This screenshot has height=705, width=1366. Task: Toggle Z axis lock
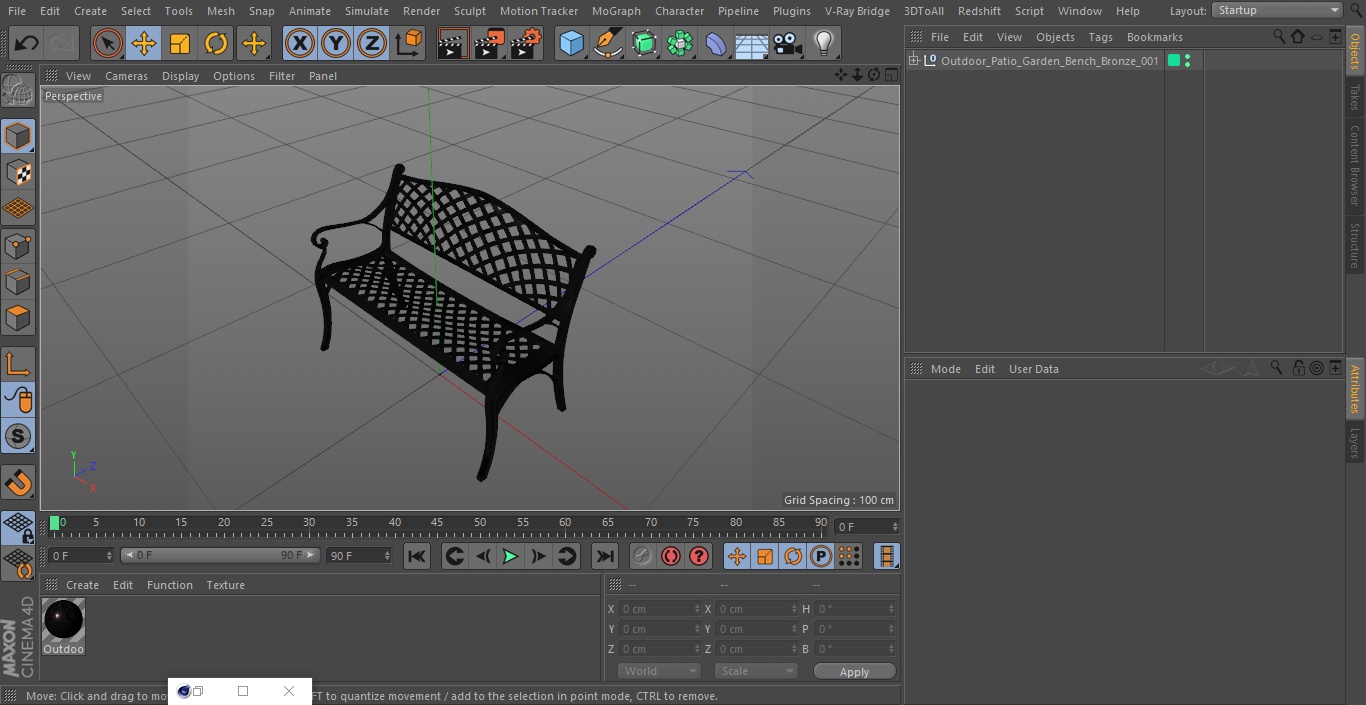pos(372,44)
